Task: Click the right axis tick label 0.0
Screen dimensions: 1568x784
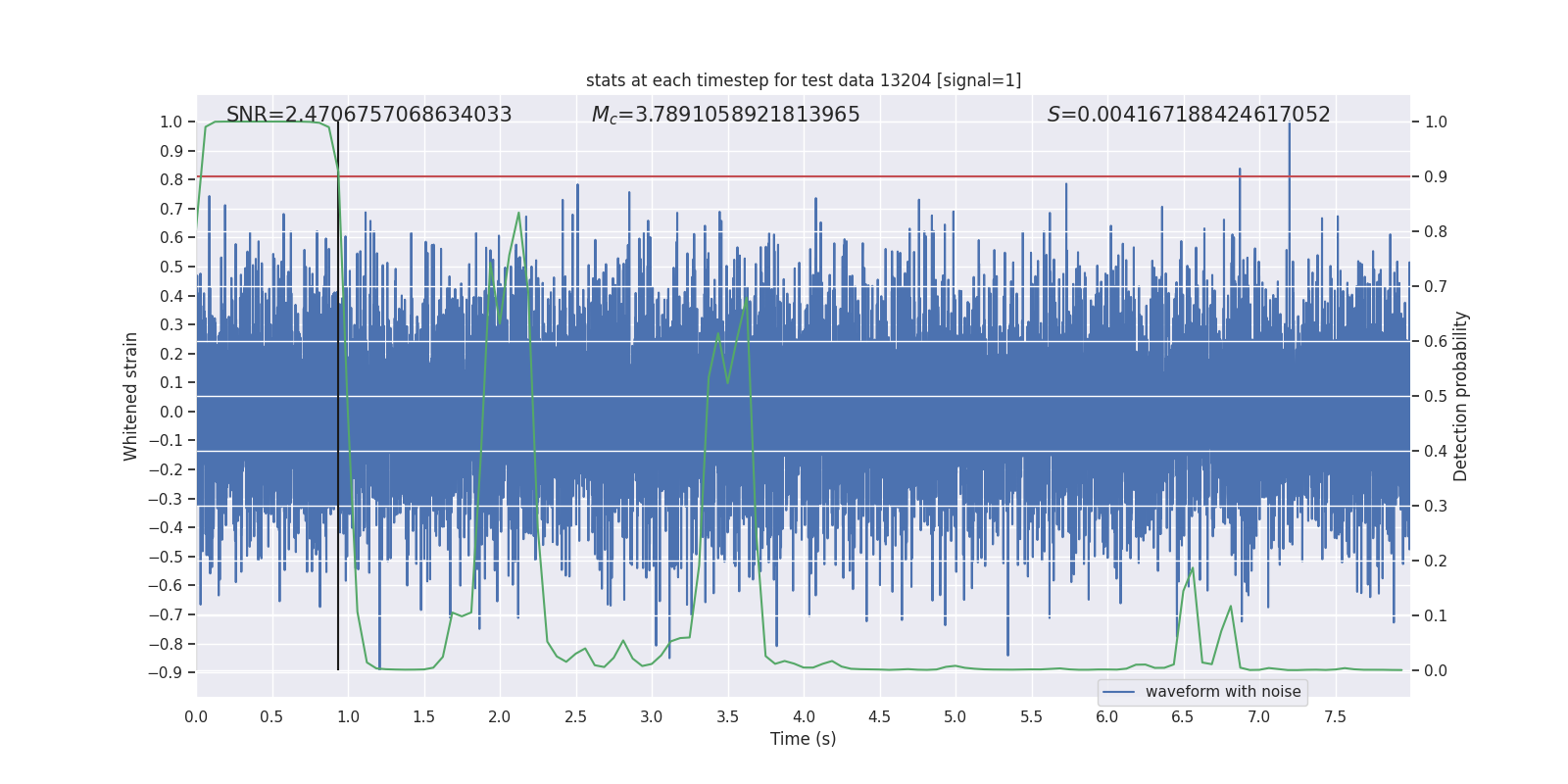Action: tap(1436, 671)
